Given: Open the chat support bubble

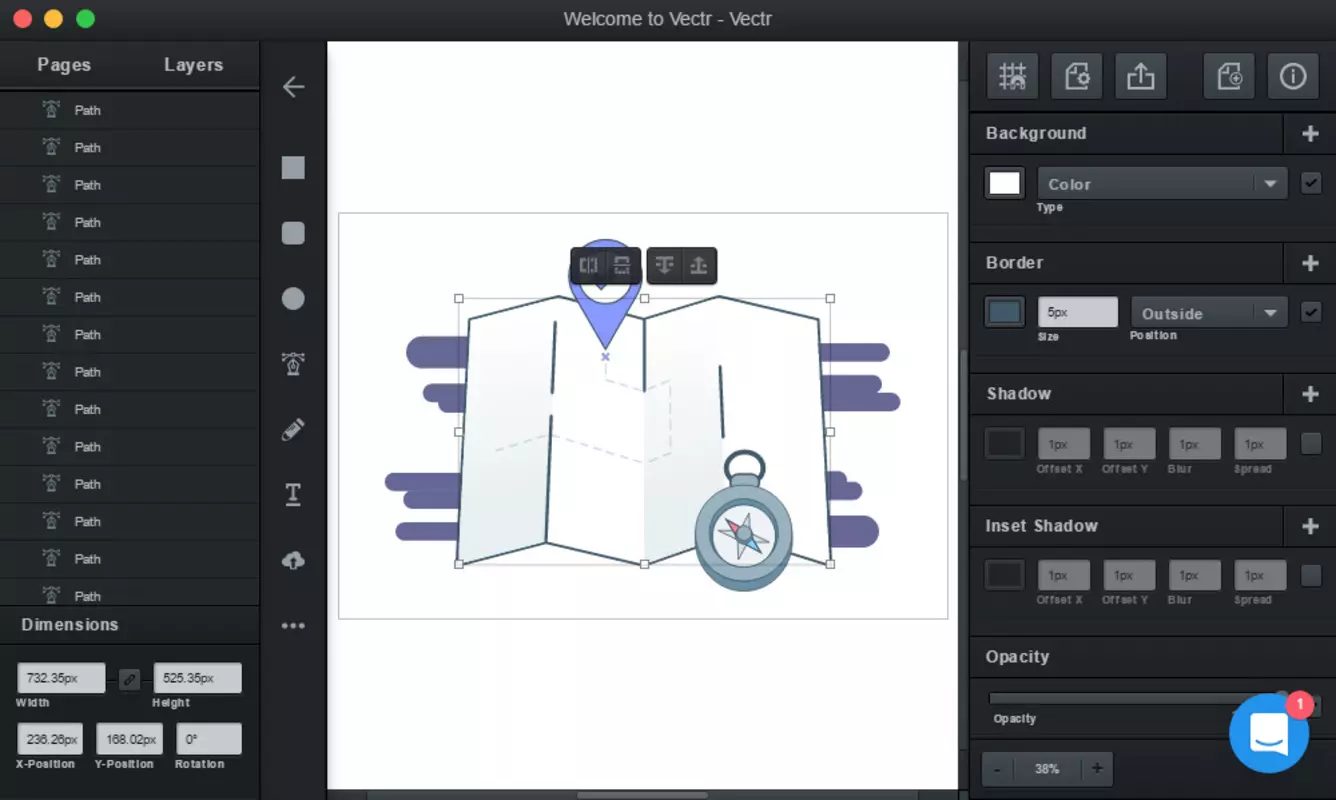Looking at the screenshot, I should [x=1269, y=733].
